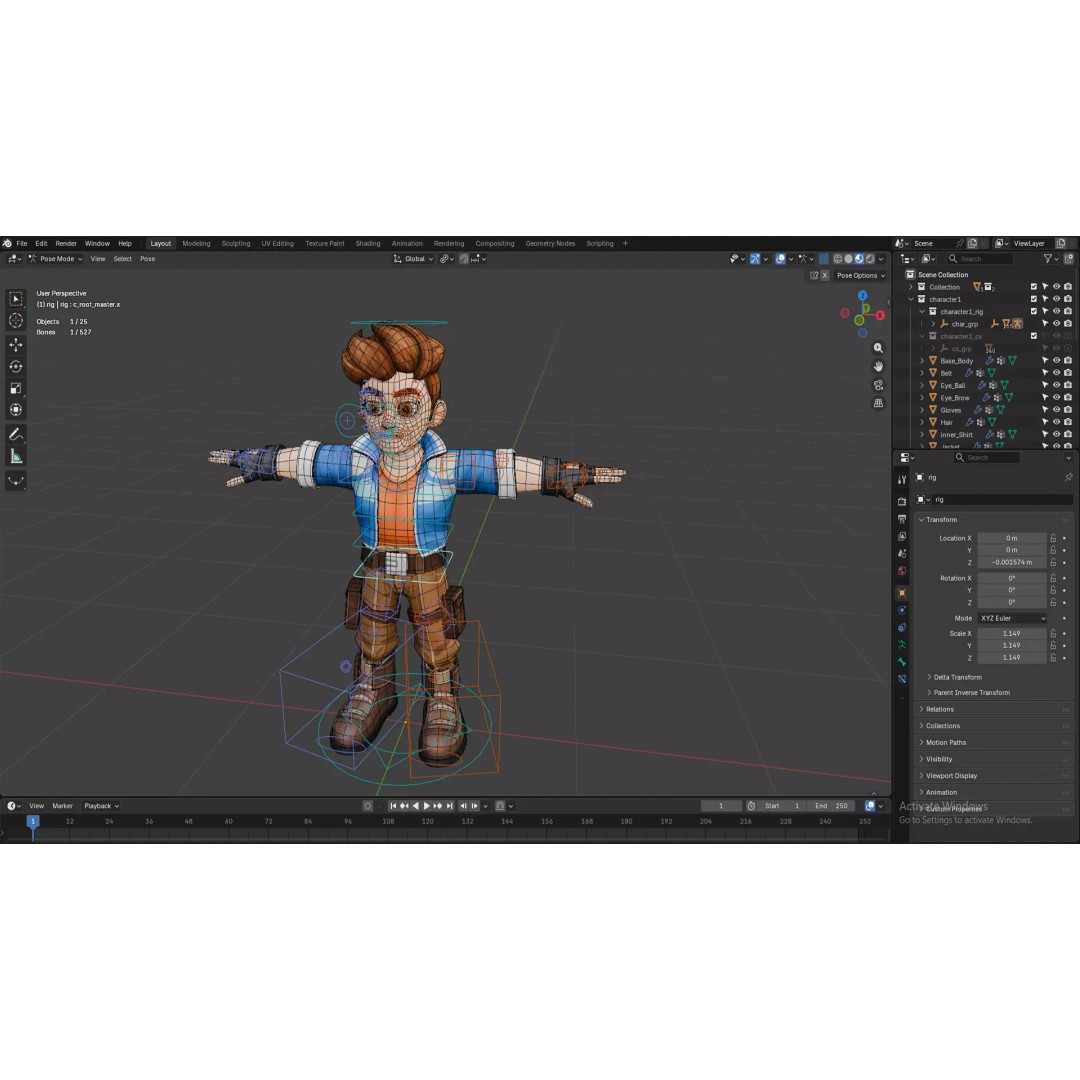Select the Select Box tool
1080x1080 pixels.
[x=16, y=299]
